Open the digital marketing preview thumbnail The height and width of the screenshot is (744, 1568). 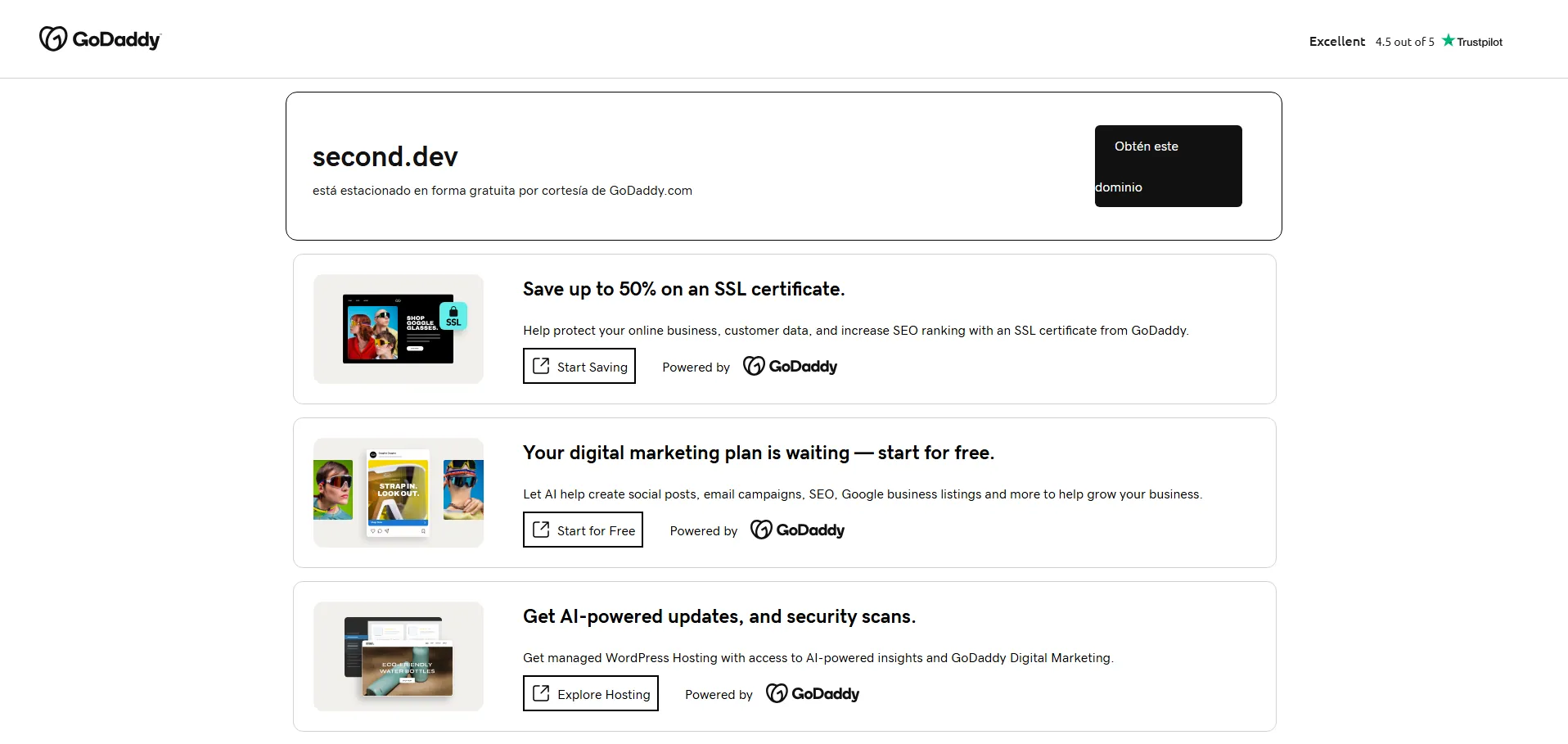(x=399, y=493)
